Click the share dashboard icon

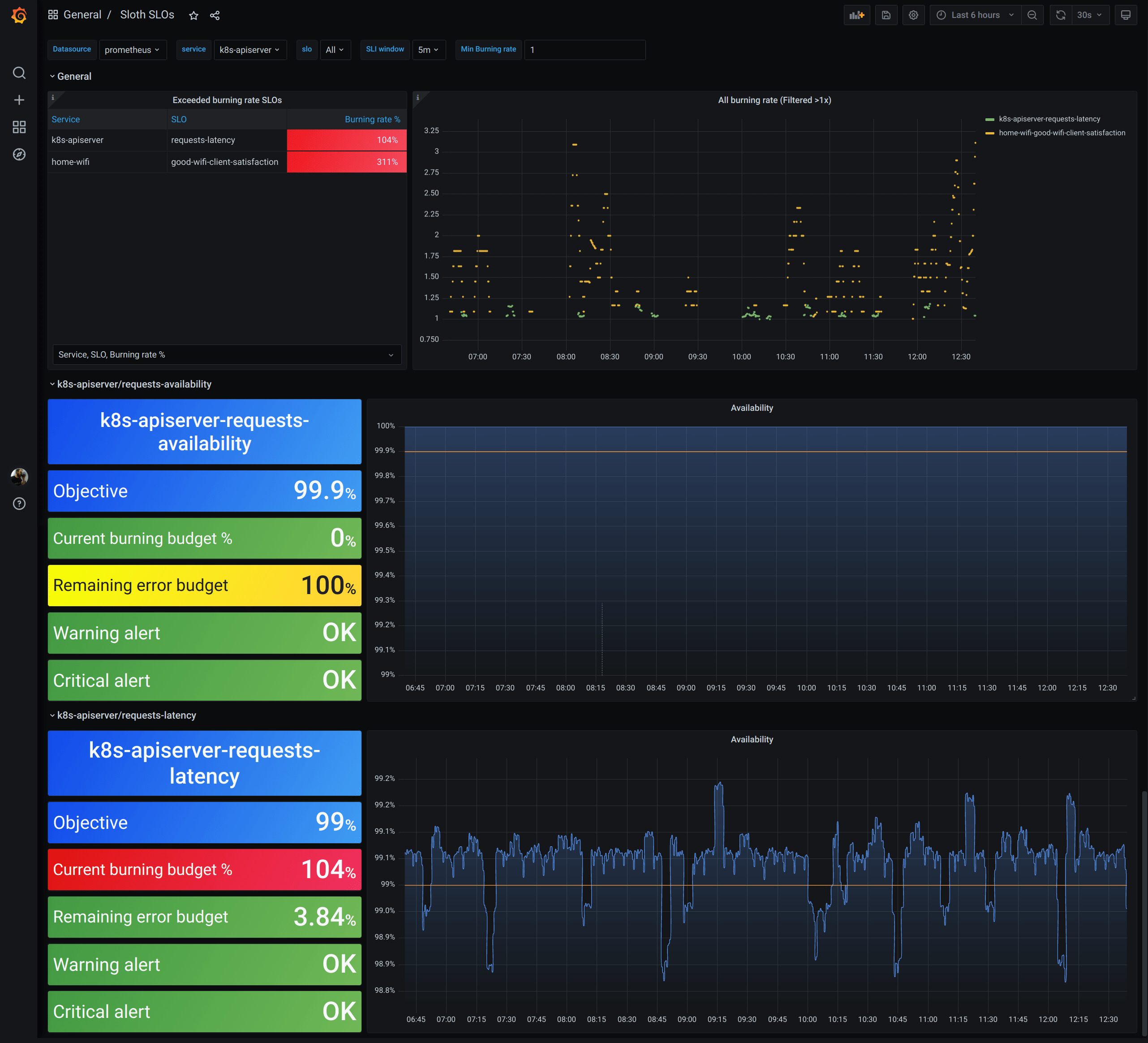click(215, 15)
